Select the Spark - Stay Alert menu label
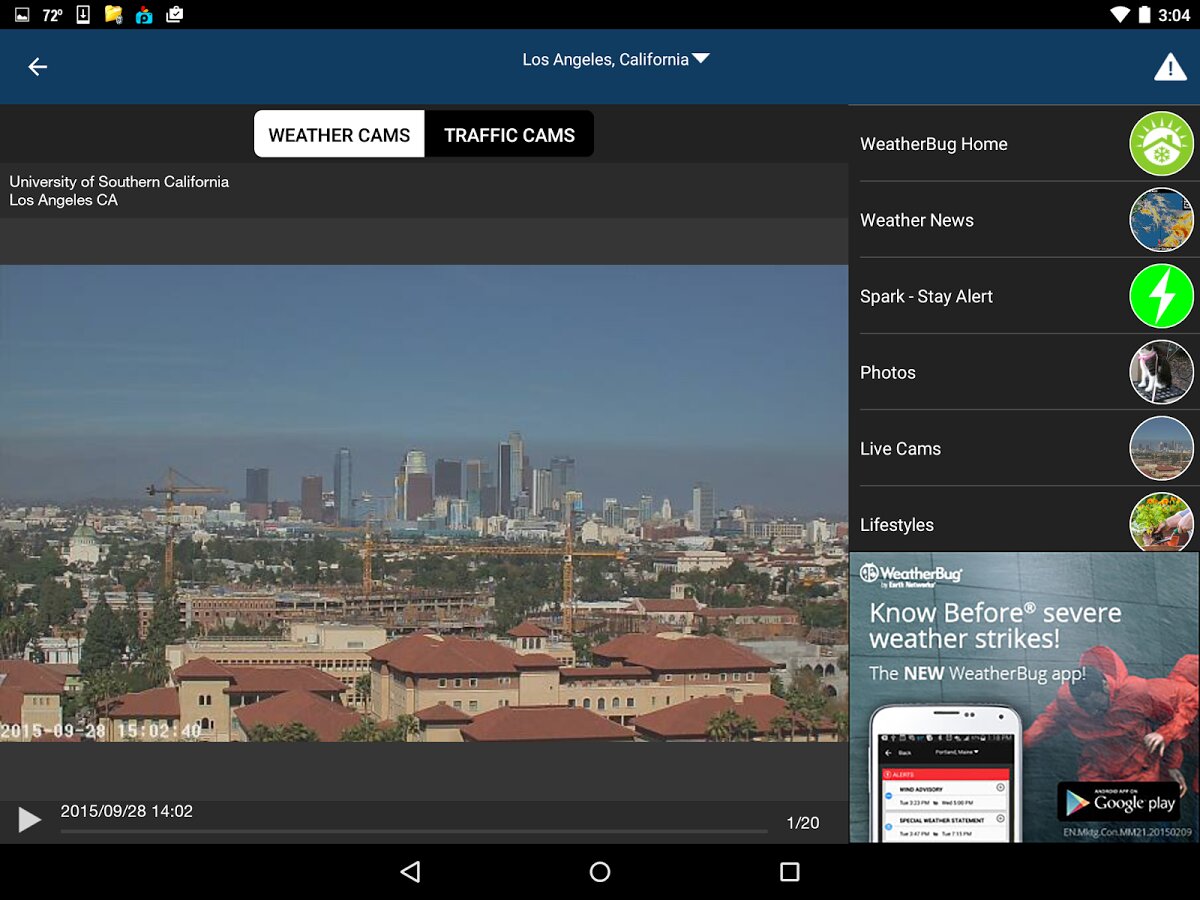Image resolution: width=1200 pixels, height=900 pixels. [x=926, y=296]
